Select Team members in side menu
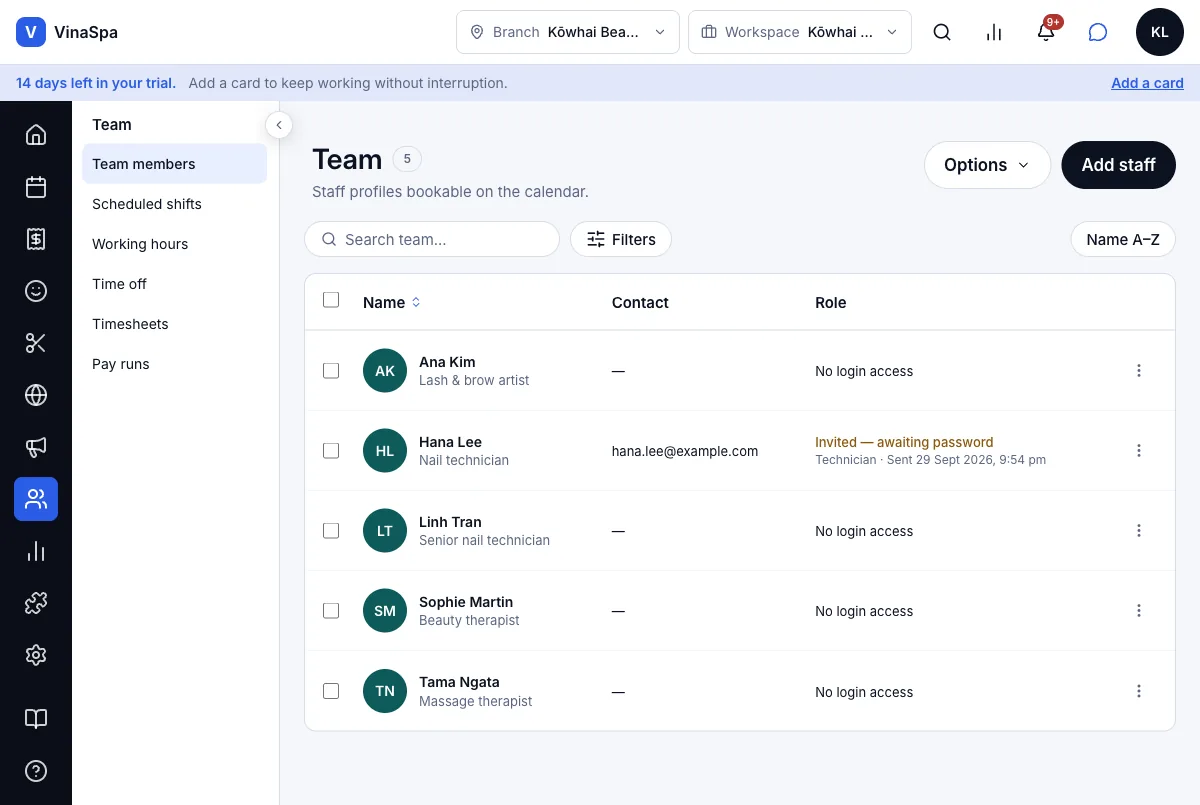The width and height of the screenshot is (1200, 805). [x=174, y=164]
